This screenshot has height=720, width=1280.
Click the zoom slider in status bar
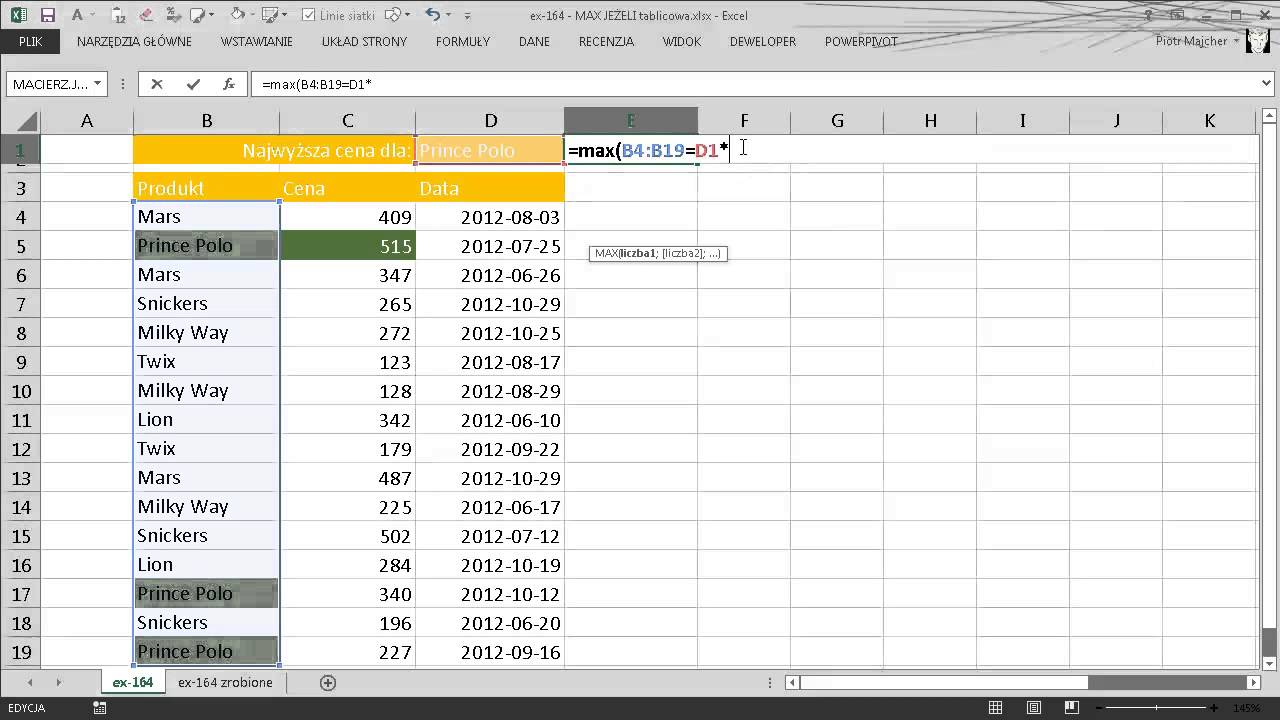pyautogui.click(x=1157, y=708)
